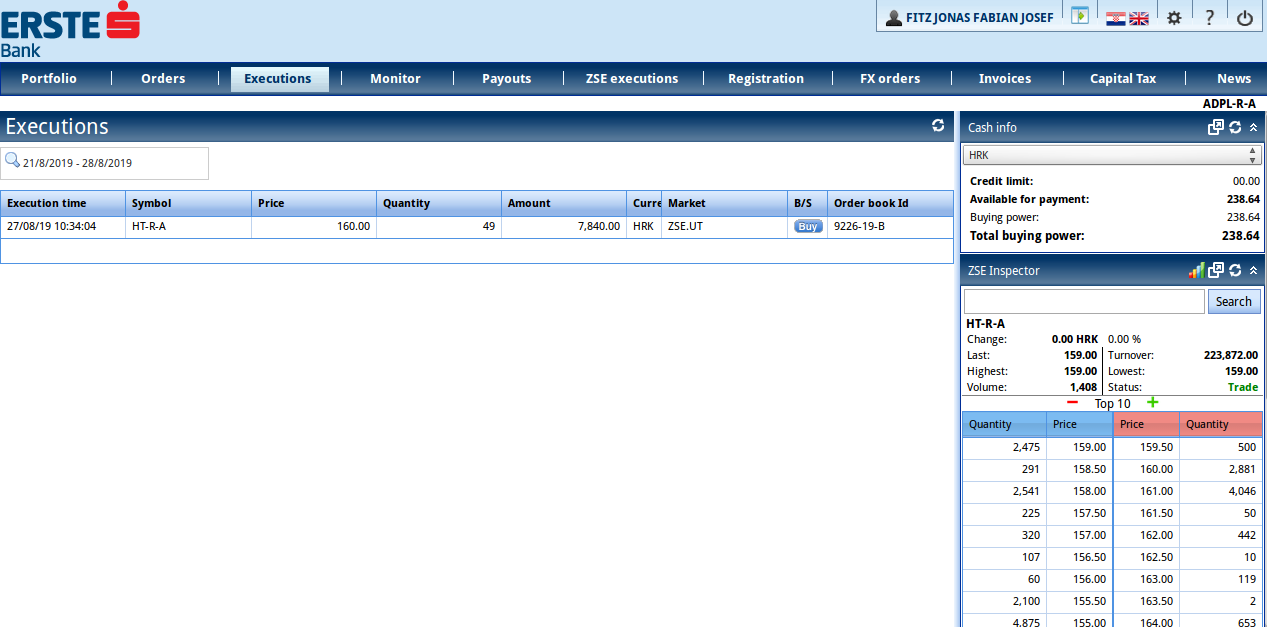This screenshot has height=634, width=1267.
Task: Click the date range filter field
Action: [105, 163]
